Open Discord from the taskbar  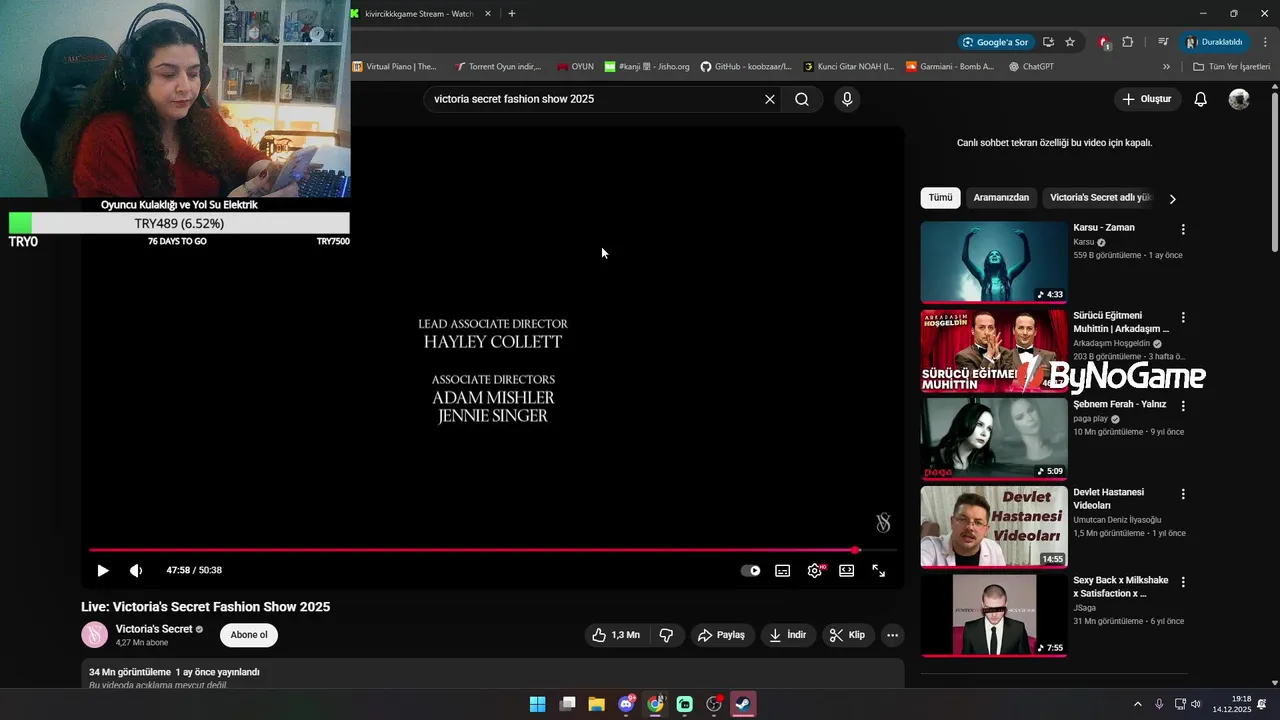pos(627,704)
